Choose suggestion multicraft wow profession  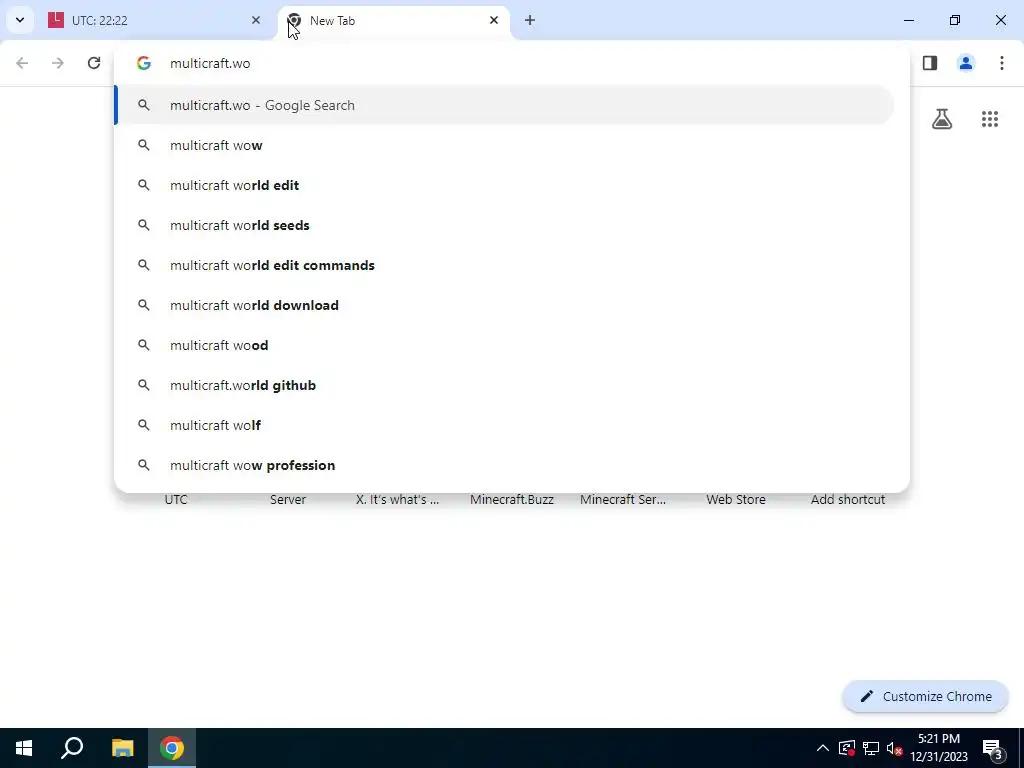point(504,465)
